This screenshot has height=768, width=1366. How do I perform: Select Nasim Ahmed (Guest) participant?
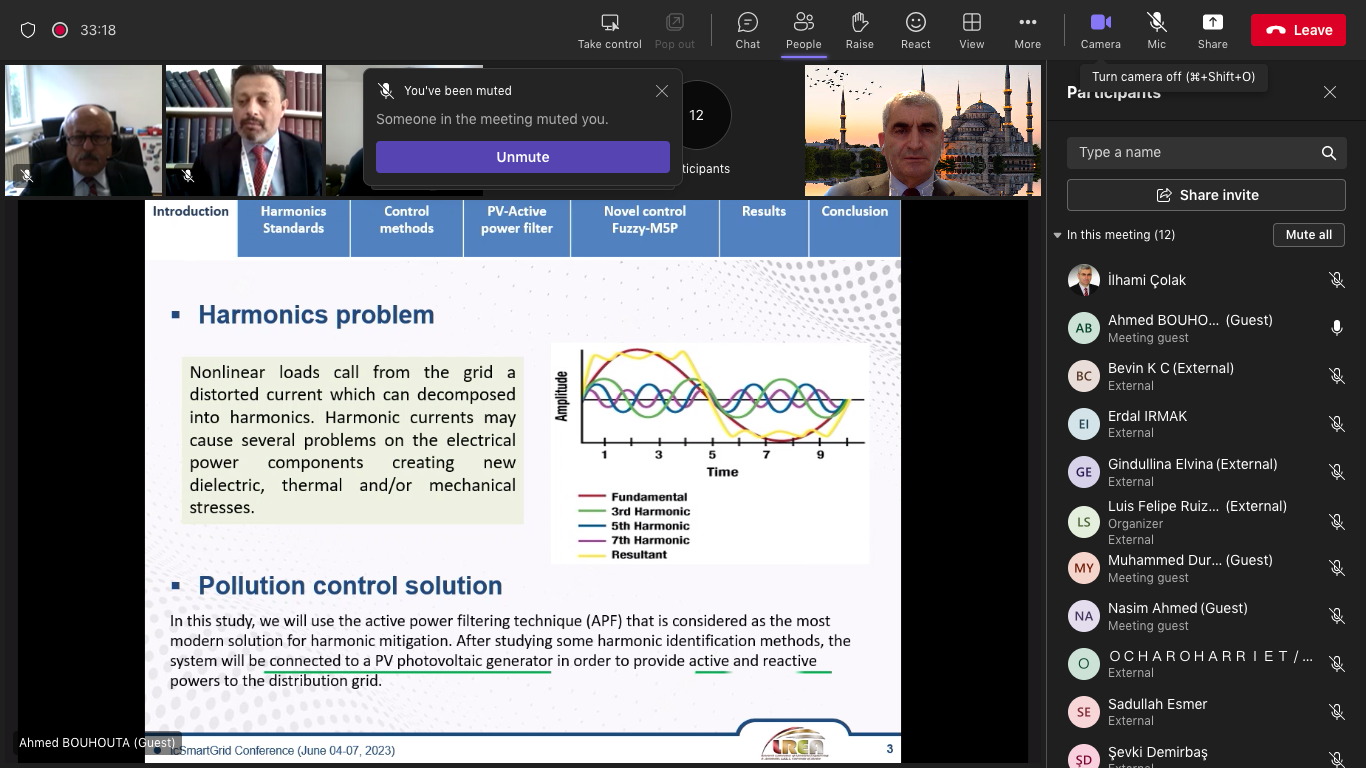tap(1206, 616)
